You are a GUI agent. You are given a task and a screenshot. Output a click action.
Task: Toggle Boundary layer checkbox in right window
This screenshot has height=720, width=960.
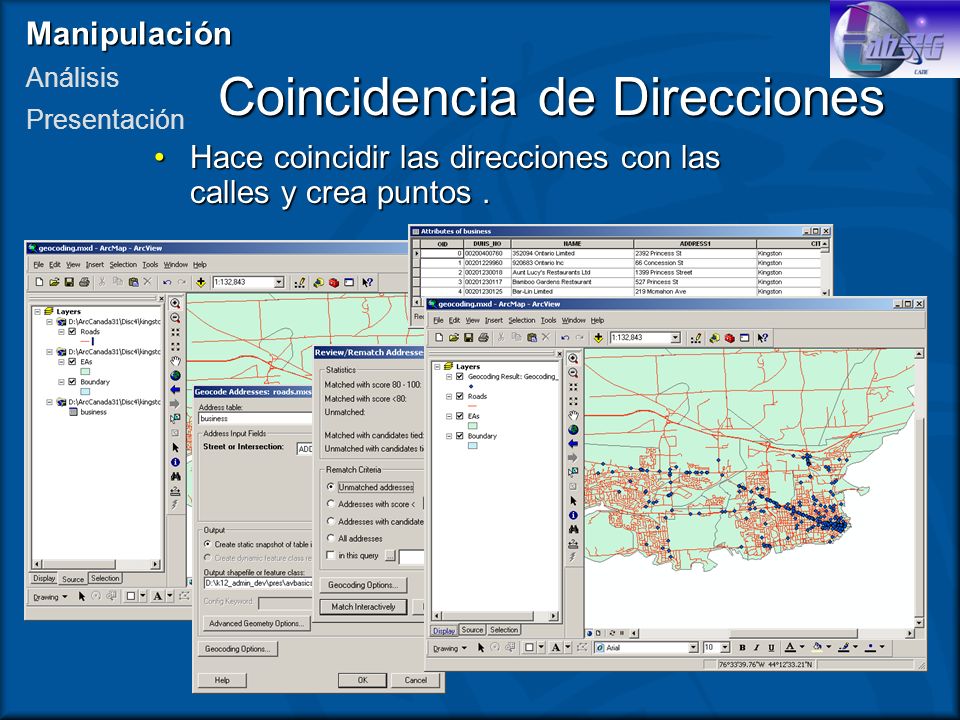(x=460, y=436)
